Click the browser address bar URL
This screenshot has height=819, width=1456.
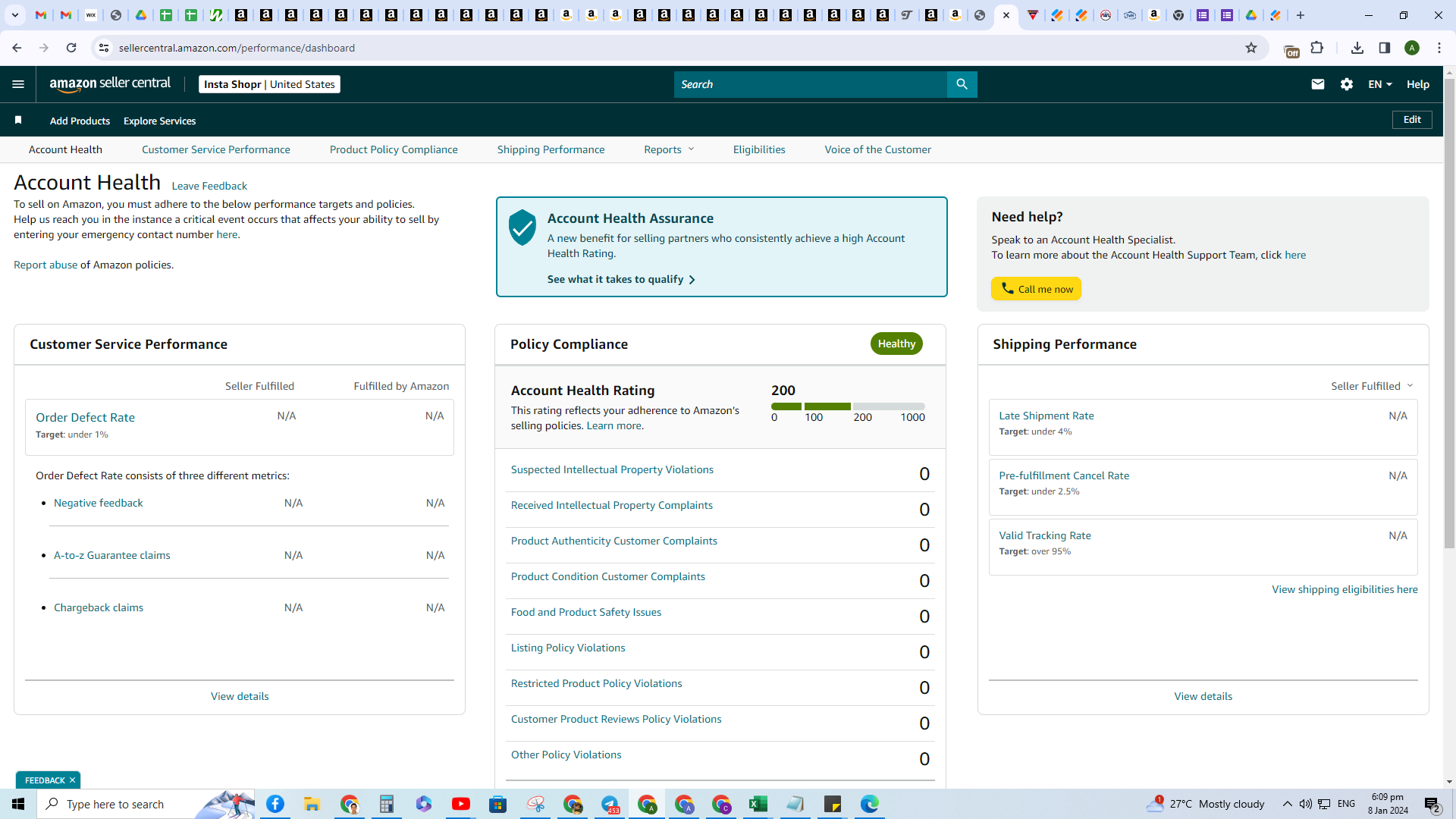237,48
